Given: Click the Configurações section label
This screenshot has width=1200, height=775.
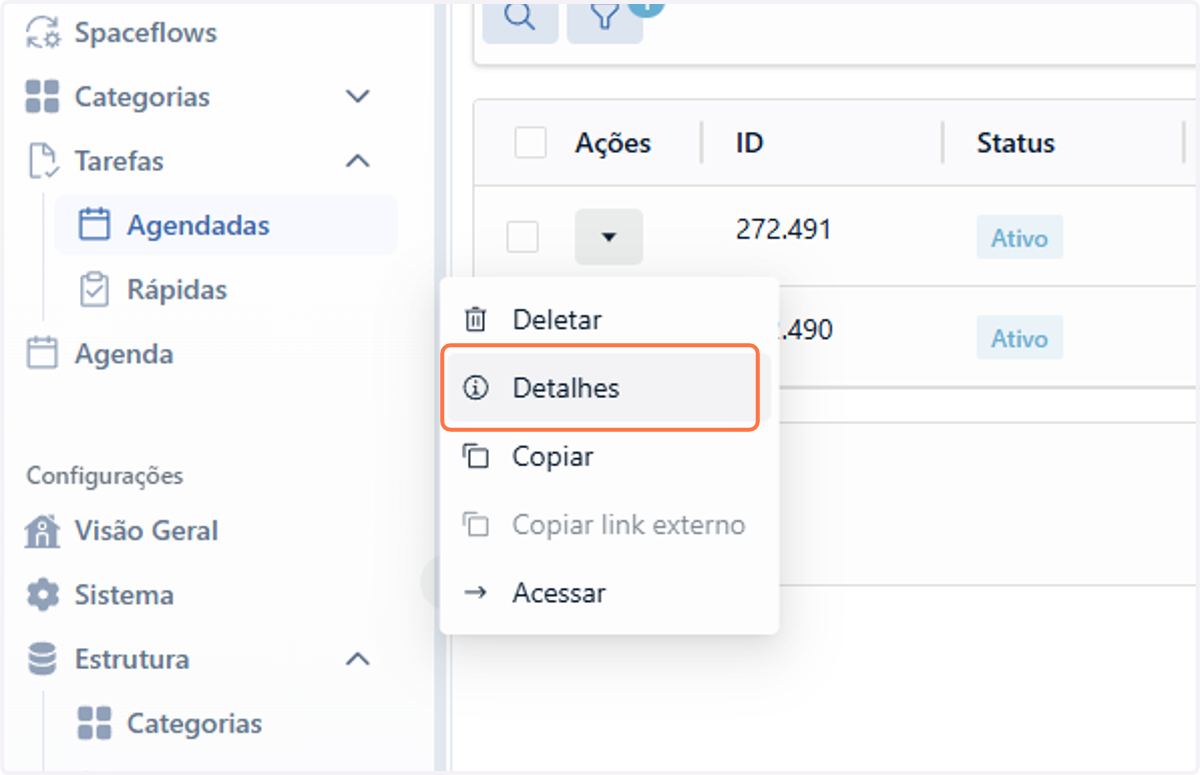Looking at the screenshot, I should tap(105, 476).
